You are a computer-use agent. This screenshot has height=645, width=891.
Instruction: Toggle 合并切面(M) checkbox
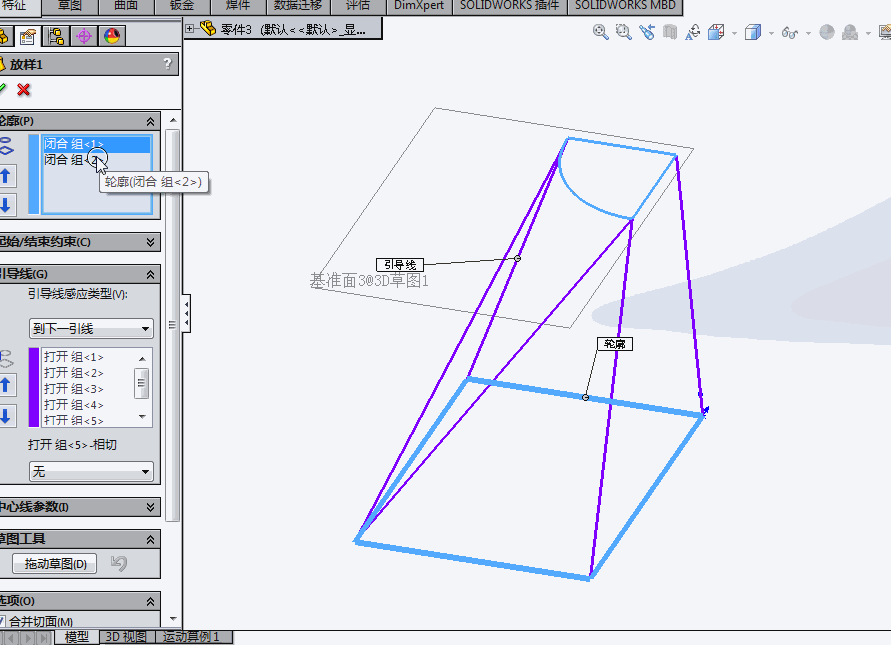tap(2, 621)
